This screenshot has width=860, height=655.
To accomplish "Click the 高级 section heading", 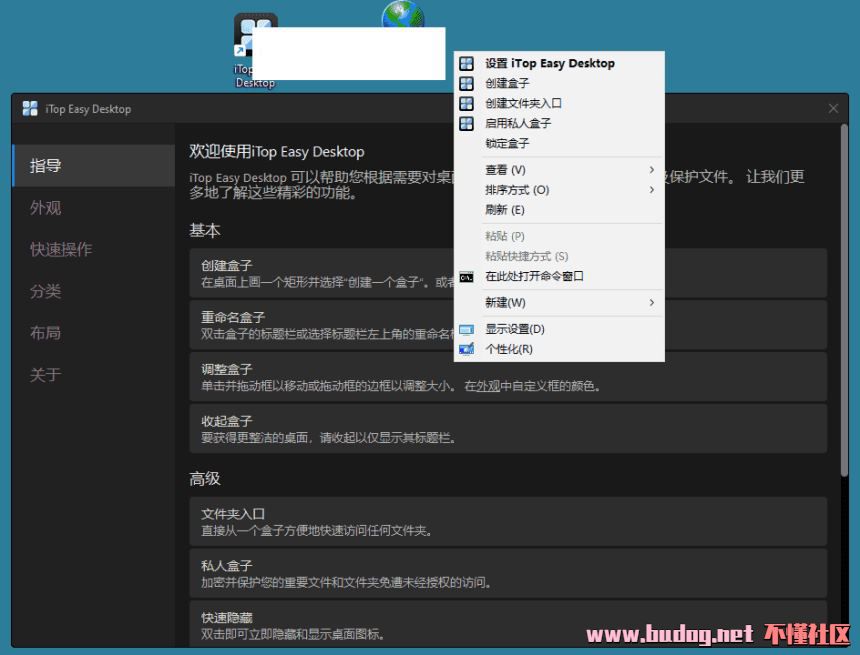I will [205, 479].
